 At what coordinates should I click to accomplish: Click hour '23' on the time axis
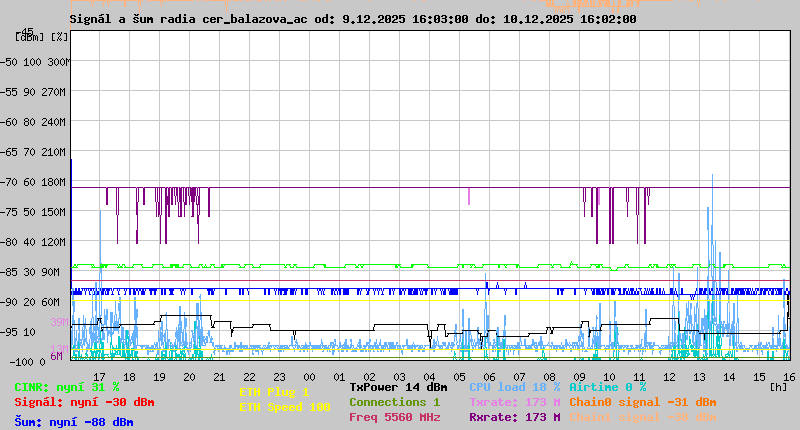pyautogui.click(x=280, y=377)
